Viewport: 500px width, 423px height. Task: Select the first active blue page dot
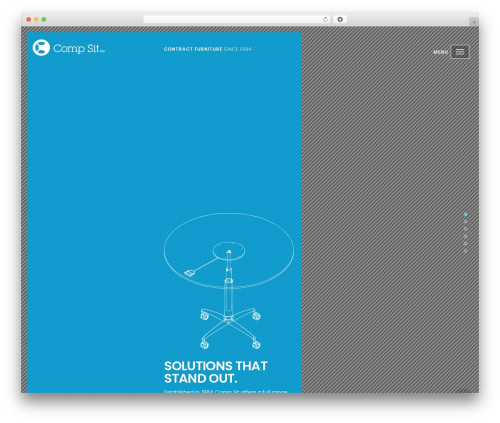pos(465,214)
